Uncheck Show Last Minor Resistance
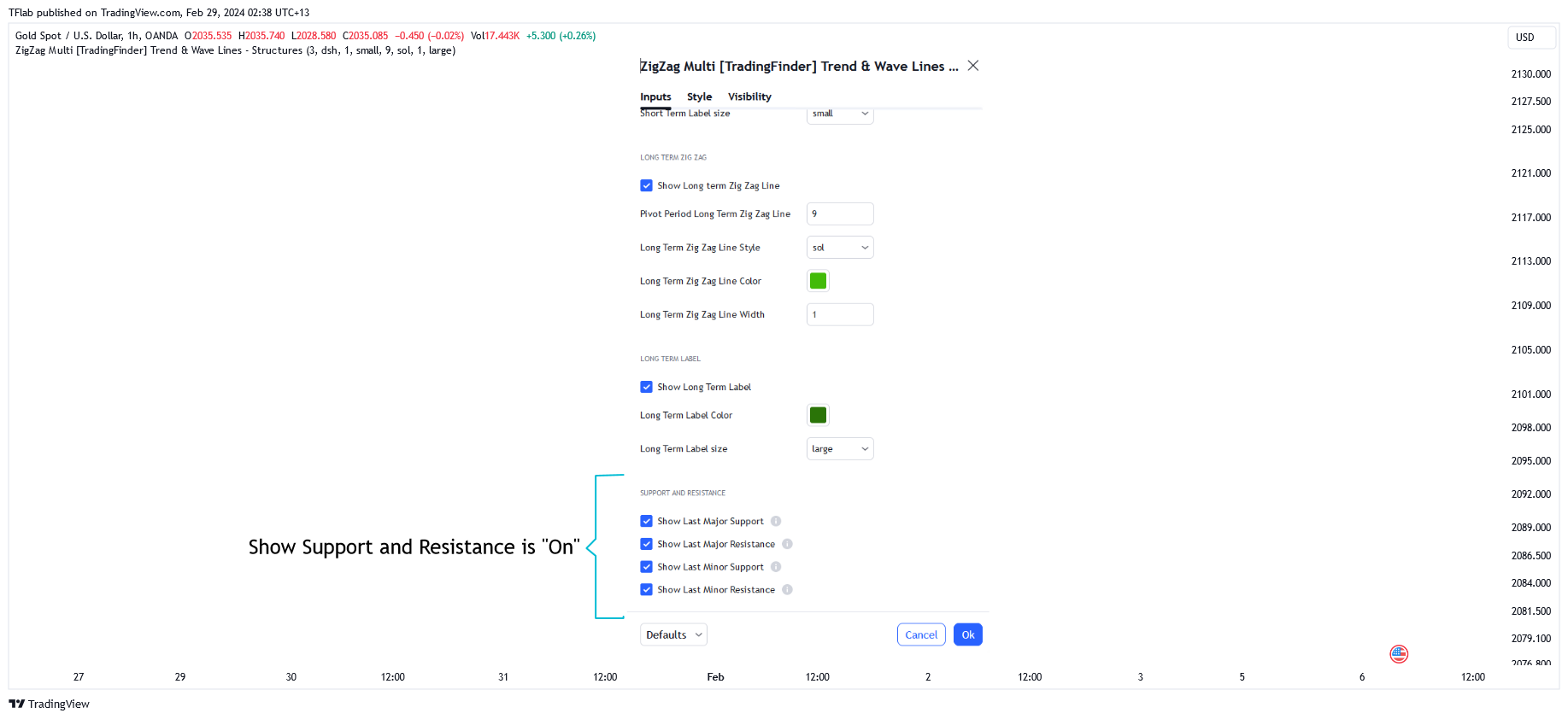 646,589
